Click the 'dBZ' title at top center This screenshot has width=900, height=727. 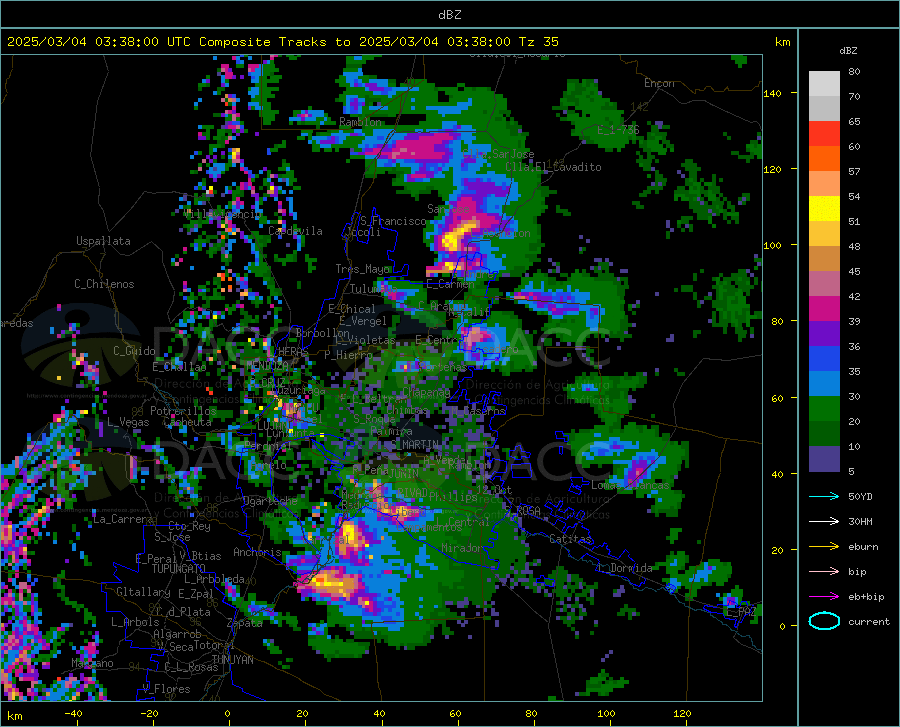[450, 15]
